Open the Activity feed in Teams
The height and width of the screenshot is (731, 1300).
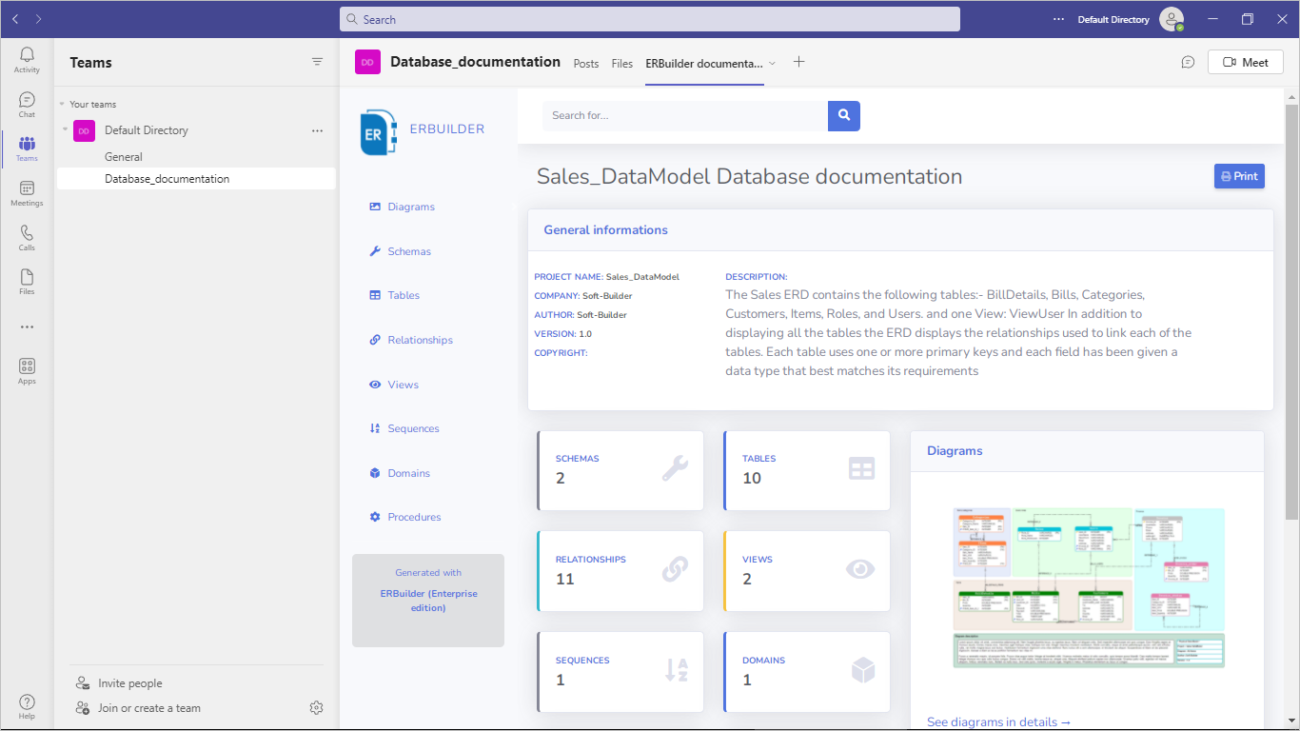click(x=26, y=58)
